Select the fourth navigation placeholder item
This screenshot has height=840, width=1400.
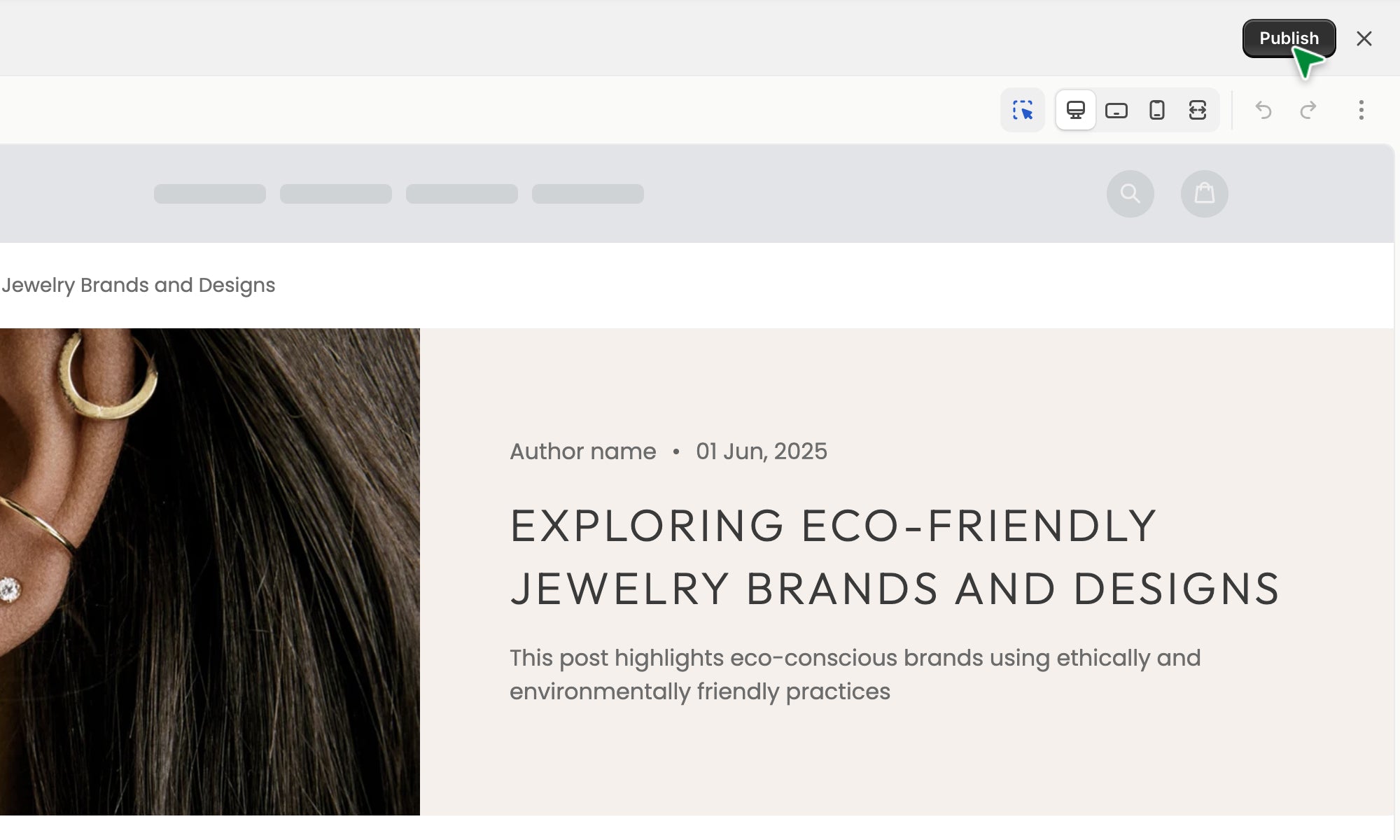tap(588, 194)
